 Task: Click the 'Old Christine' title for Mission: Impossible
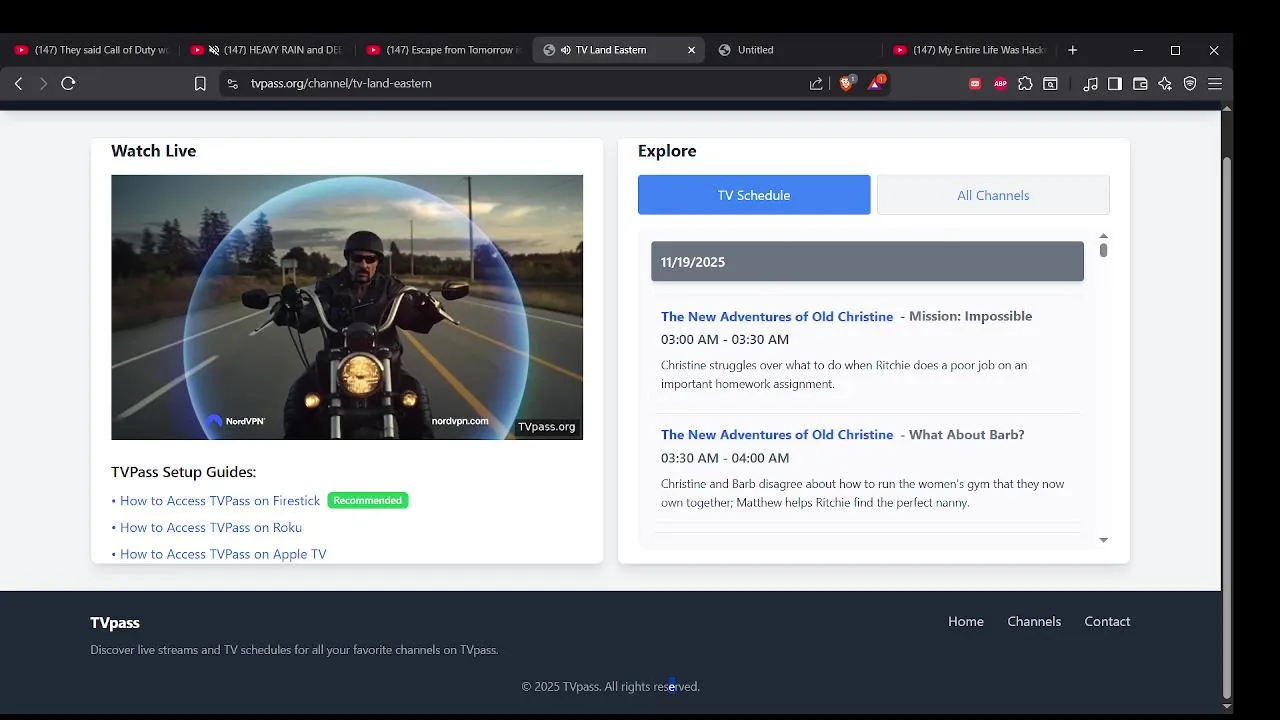pos(777,316)
